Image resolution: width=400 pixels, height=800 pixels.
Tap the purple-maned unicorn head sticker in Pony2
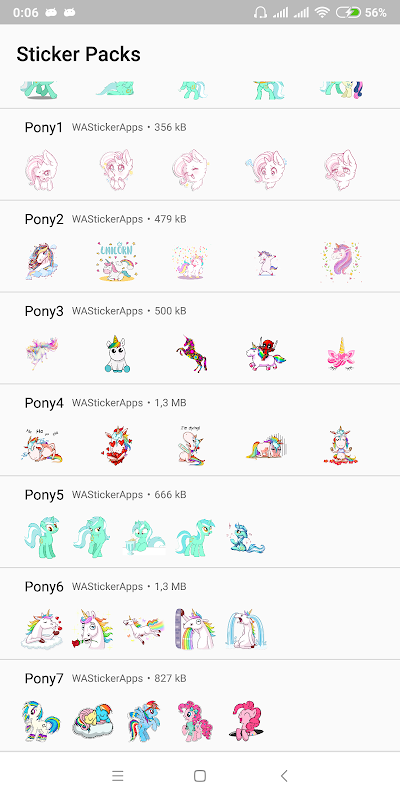coord(341,262)
